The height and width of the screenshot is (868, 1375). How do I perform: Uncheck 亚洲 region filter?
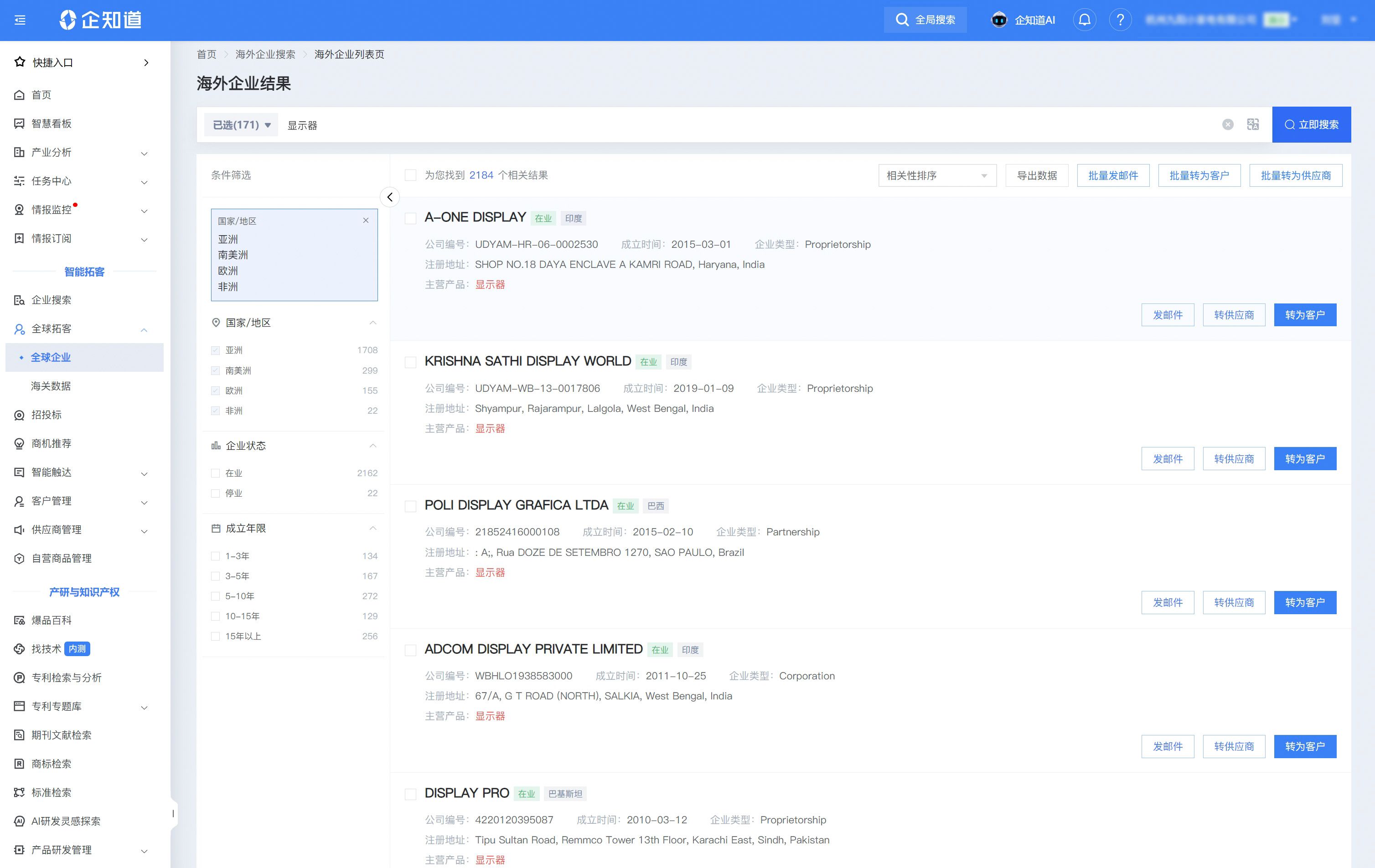[215, 350]
